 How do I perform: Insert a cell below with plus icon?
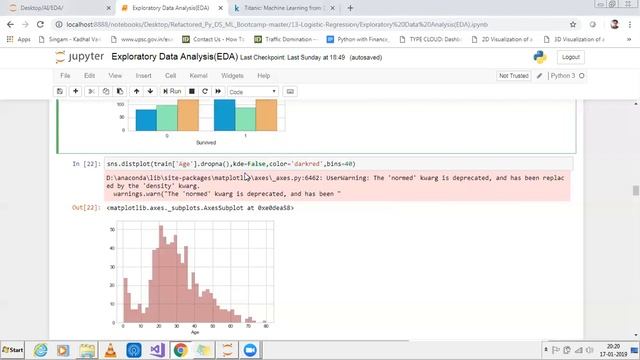[76, 91]
